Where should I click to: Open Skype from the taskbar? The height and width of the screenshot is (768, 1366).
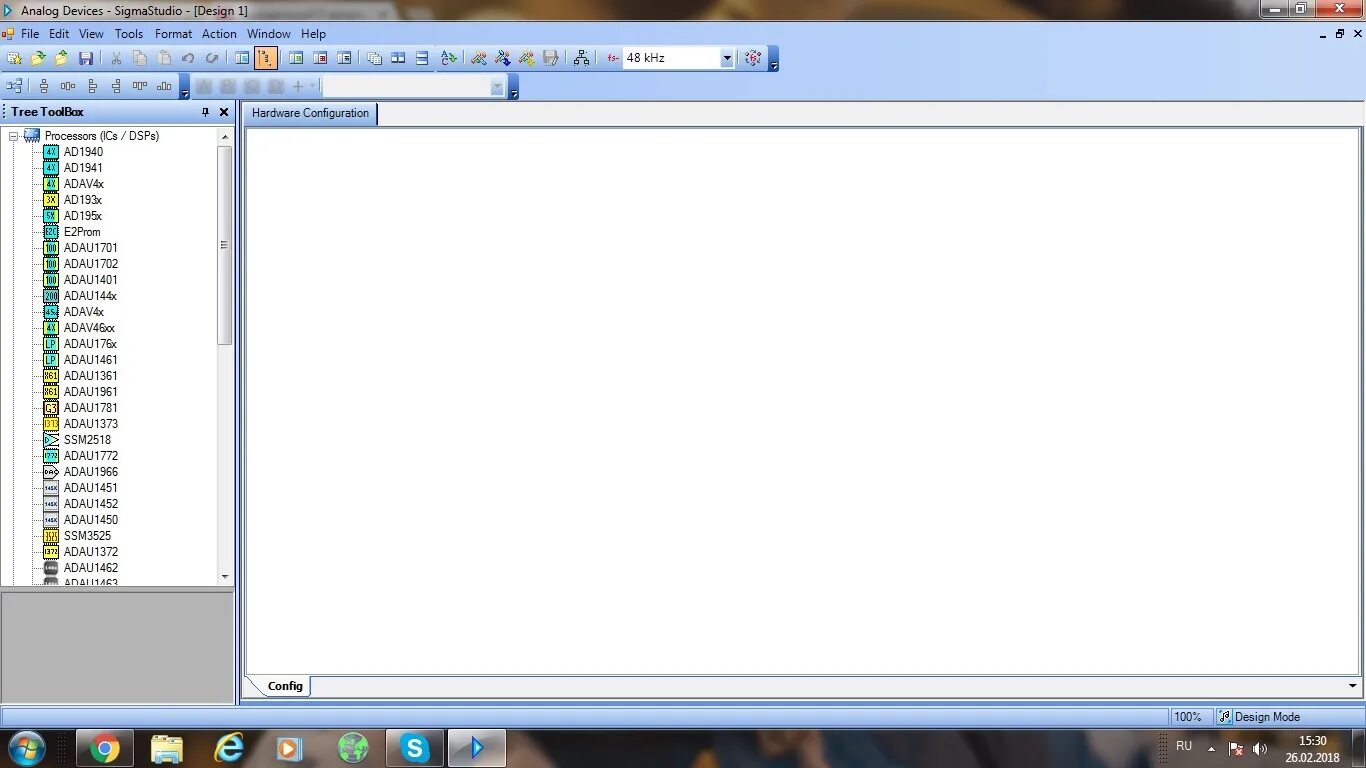(414, 748)
